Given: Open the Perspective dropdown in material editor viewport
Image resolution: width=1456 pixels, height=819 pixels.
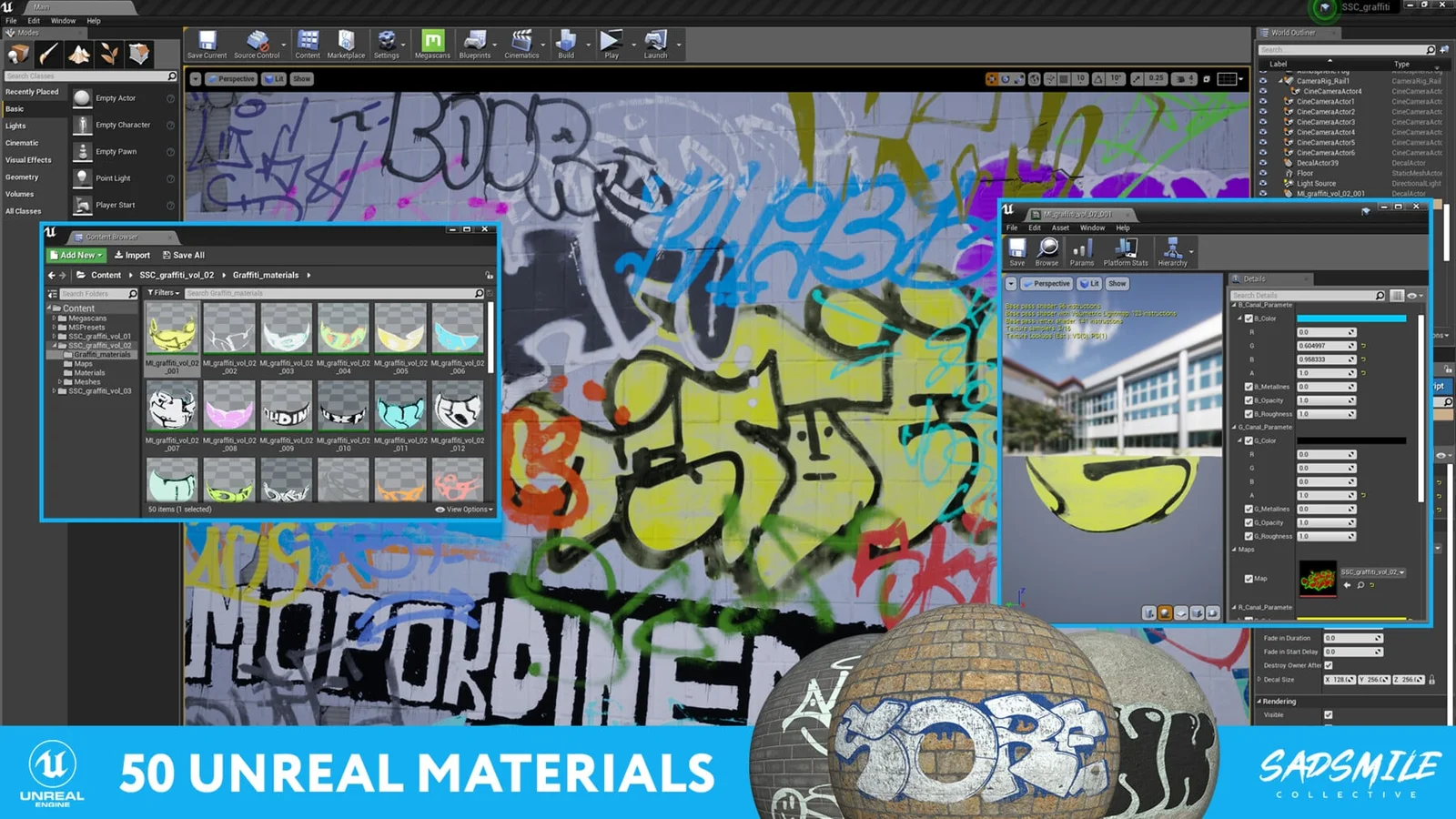Looking at the screenshot, I should point(1046,283).
